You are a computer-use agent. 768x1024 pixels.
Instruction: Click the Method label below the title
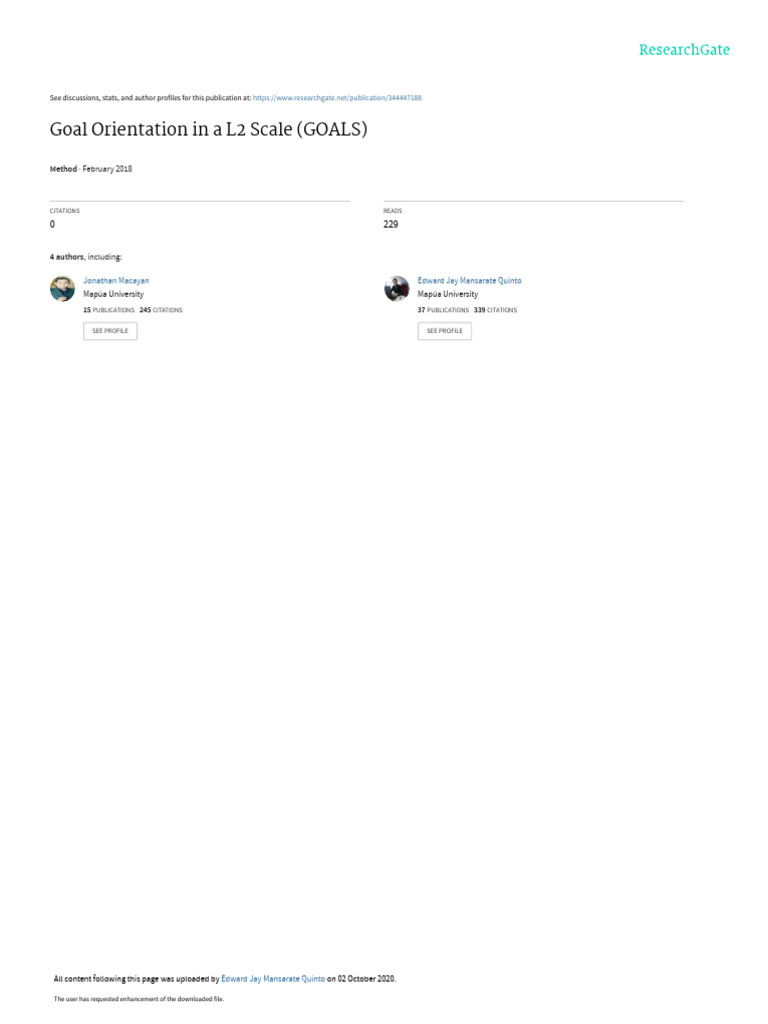click(x=63, y=168)
